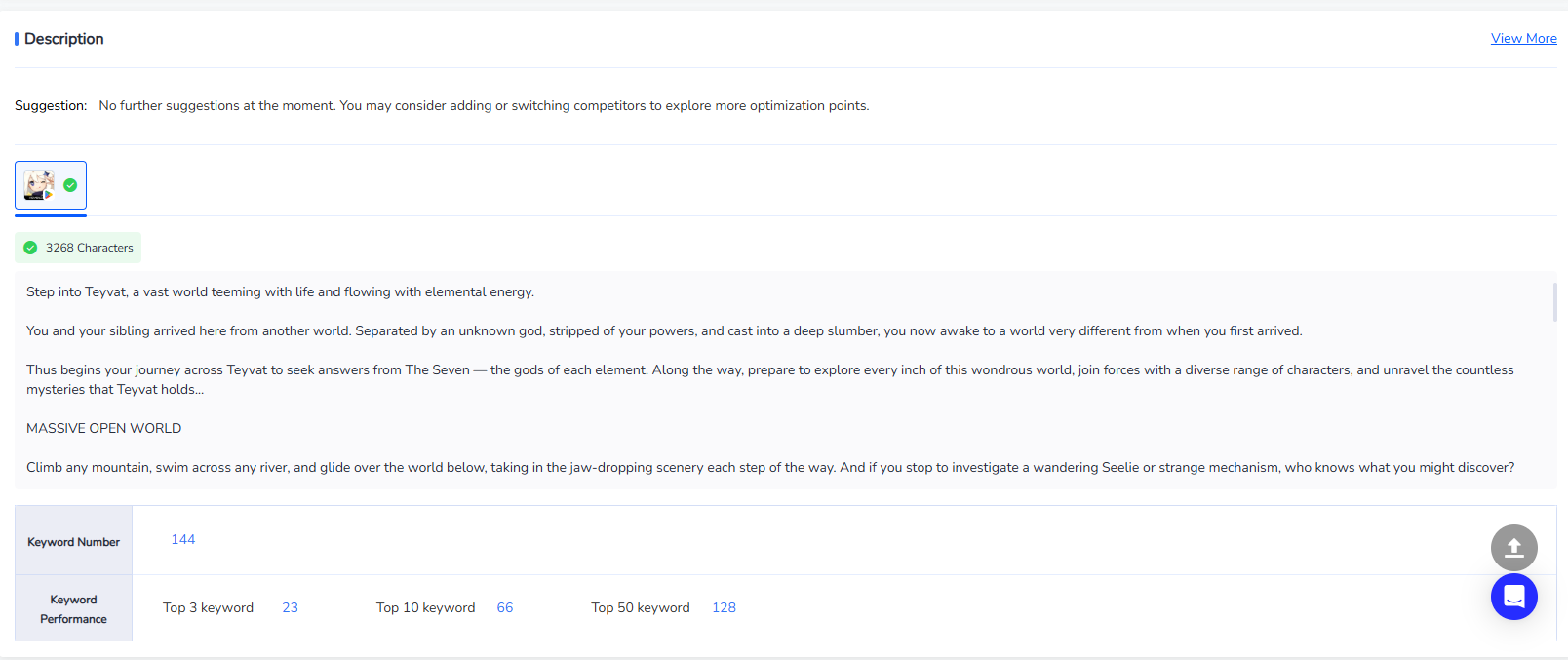This screenshot has width=1568, height=660.
Task: Click the description text scrollbar
Action: coord(1554,302)
